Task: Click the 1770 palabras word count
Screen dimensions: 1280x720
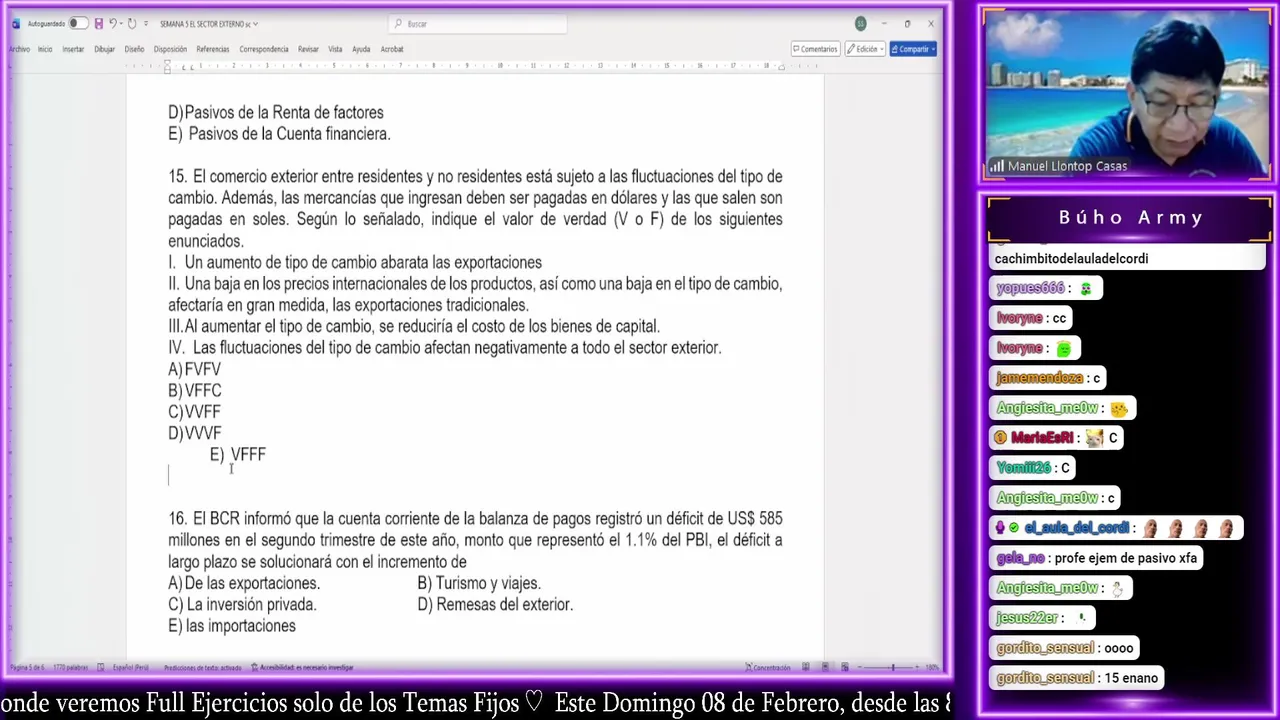Action: coord(71,667)
